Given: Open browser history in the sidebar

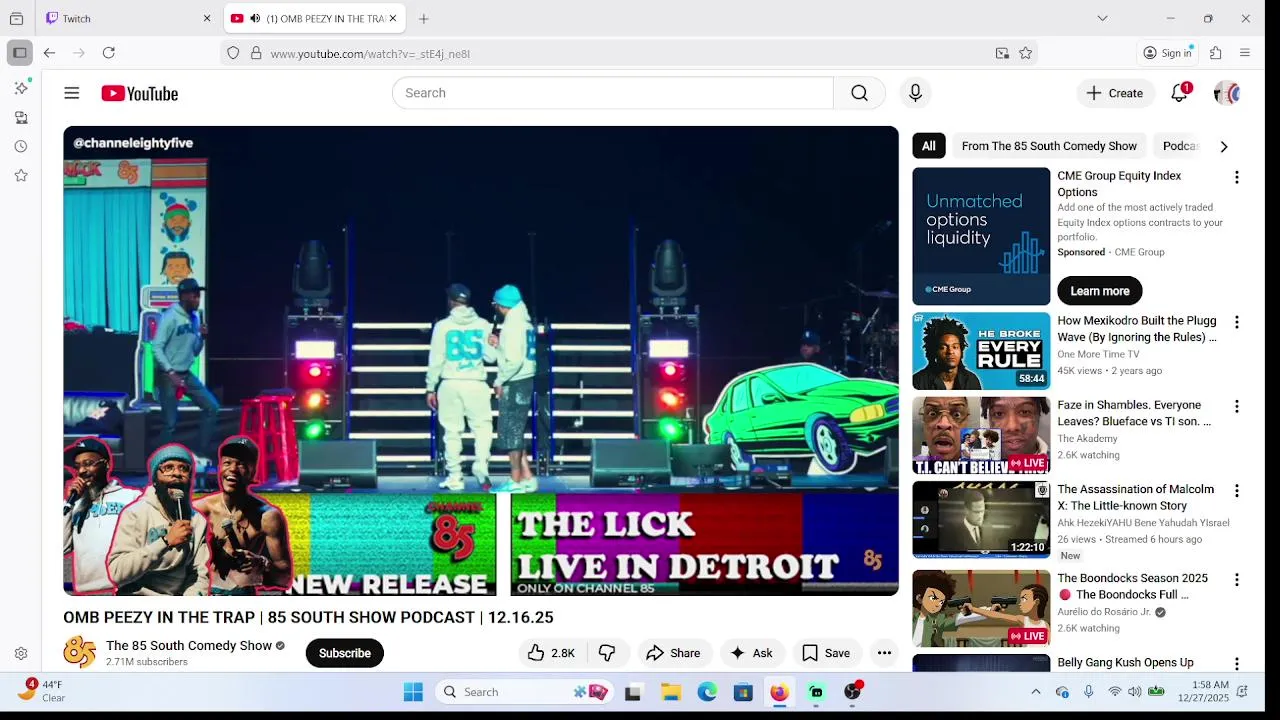Looking at the screenshot, I should click(x=21, y=146).
